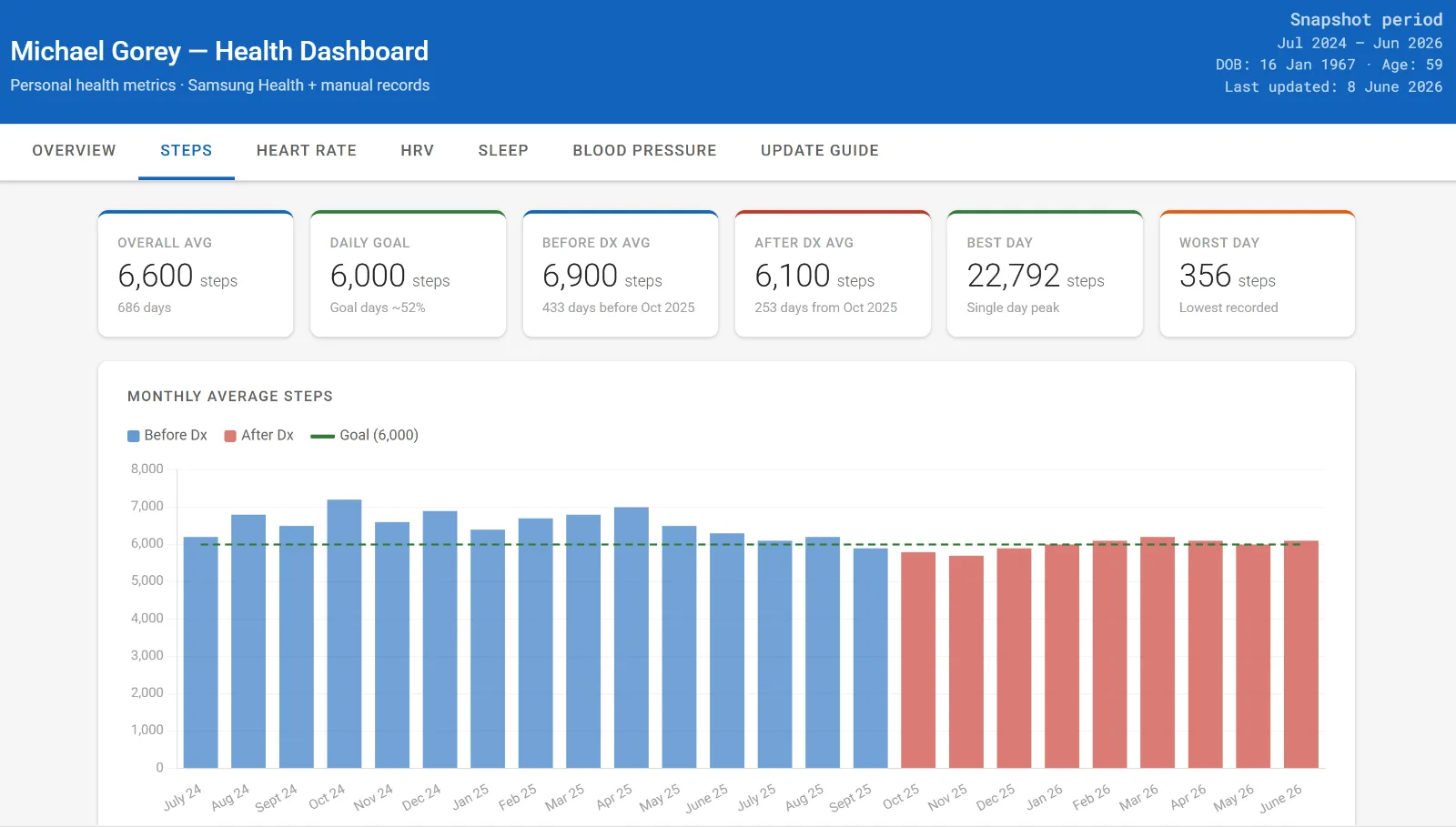Click the May 25 bar in chart

(x=680, y=647)
